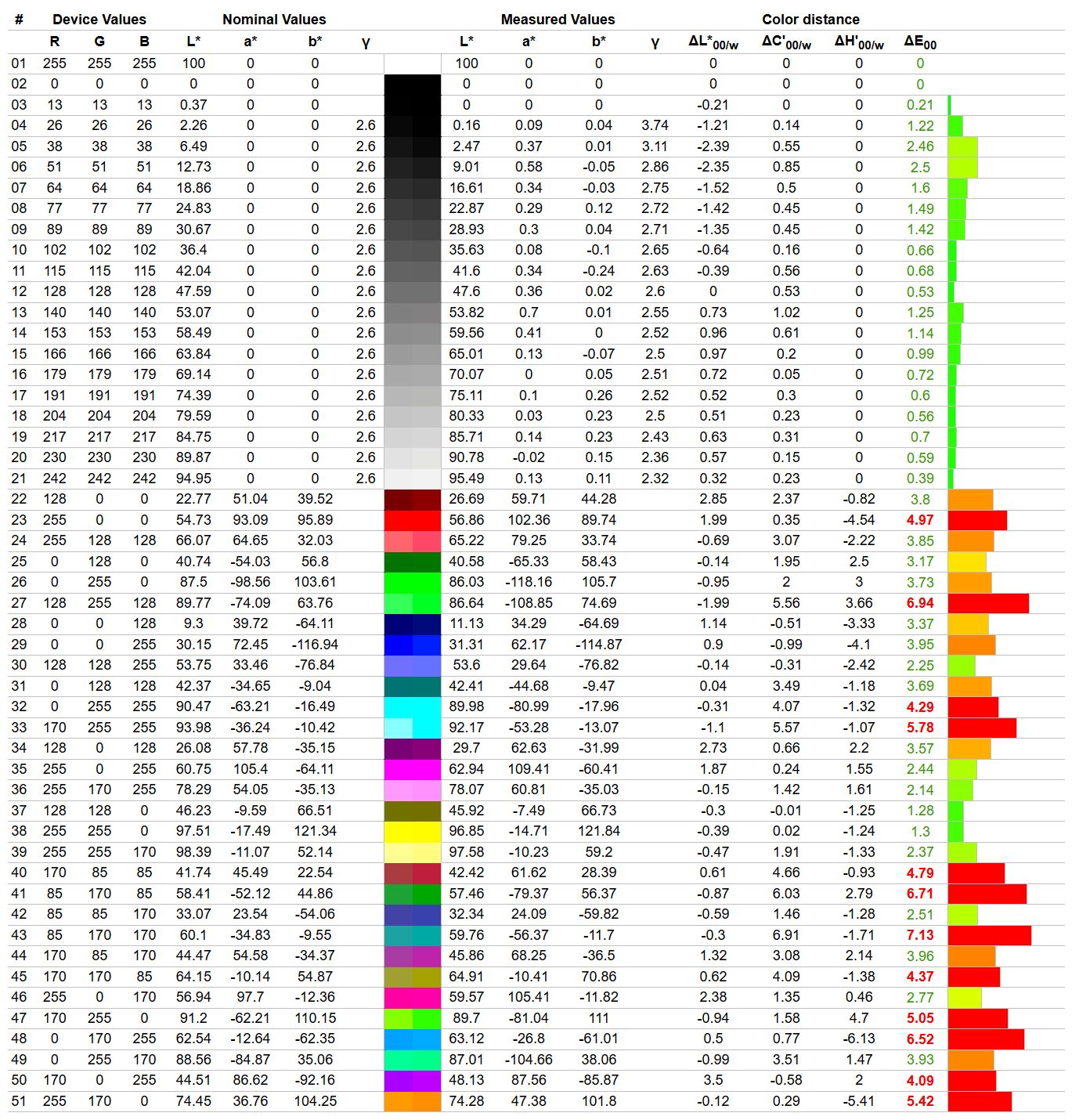The height and width of the screenshot is (1120, 1079).
Task: Click the magenta swatch in row 35
Action: pos(413,769)
